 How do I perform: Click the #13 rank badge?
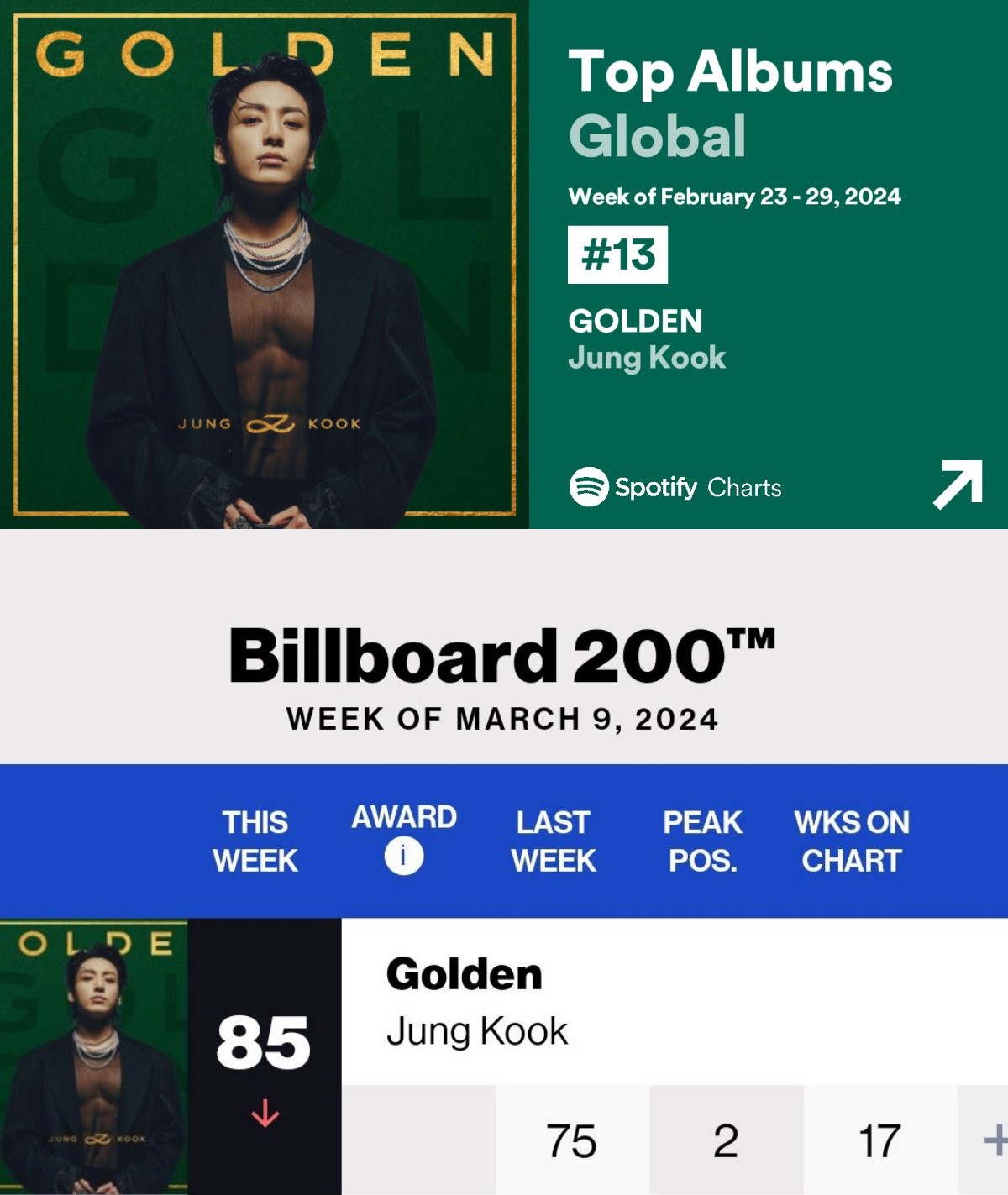click(617, 254)
